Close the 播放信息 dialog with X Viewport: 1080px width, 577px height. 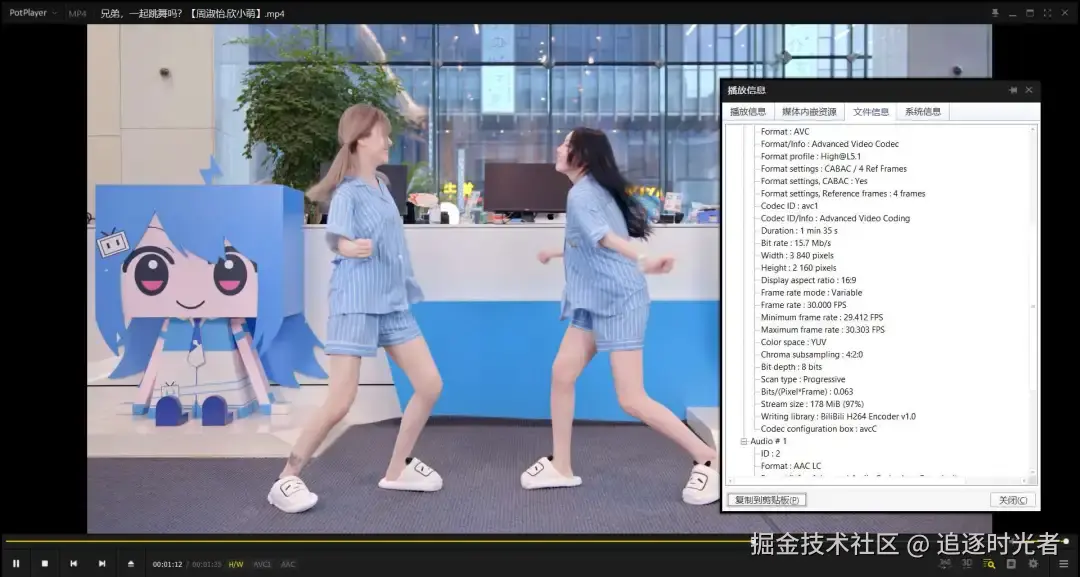(x=1029, y=90)
